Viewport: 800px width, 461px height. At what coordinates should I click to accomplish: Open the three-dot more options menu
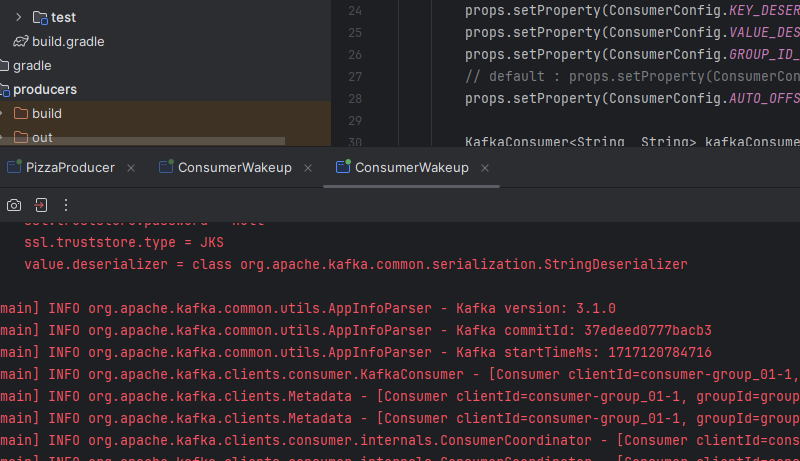pyautogui.click(x=66, y=205)
